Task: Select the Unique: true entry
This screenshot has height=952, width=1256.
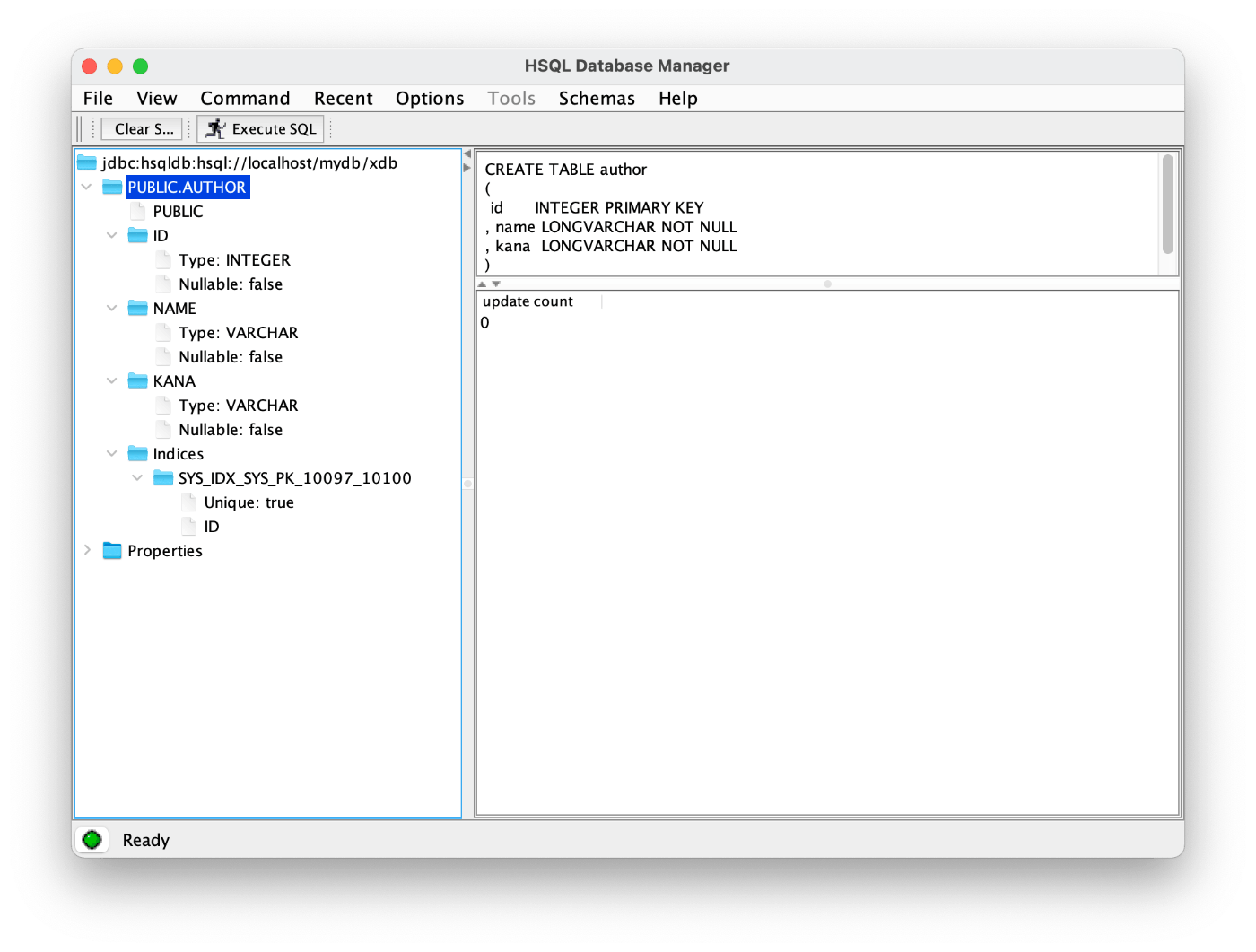Action: coord(249,502)
